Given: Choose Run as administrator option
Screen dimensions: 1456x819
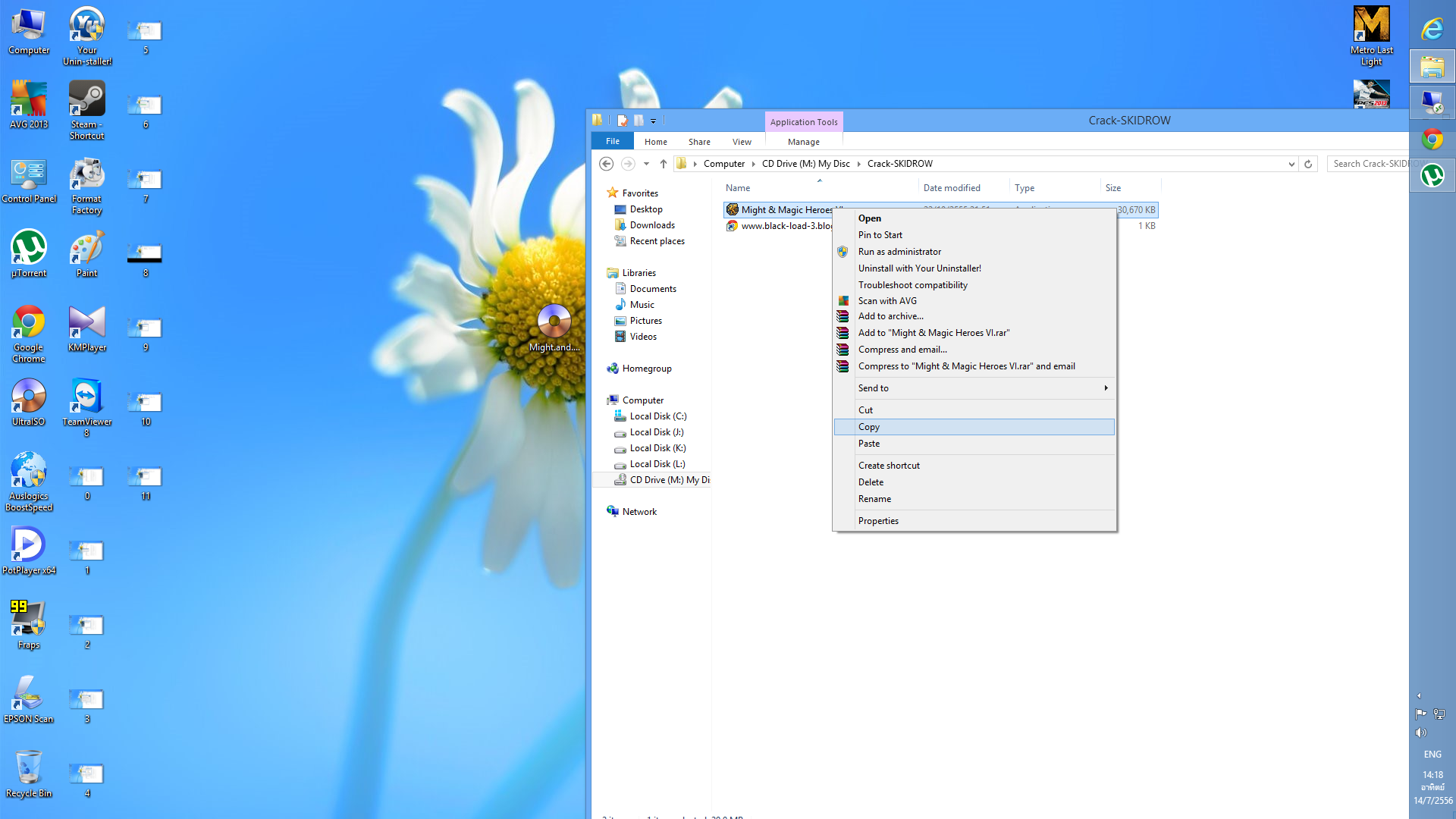Looking at the screenshot, I should 899,252.
